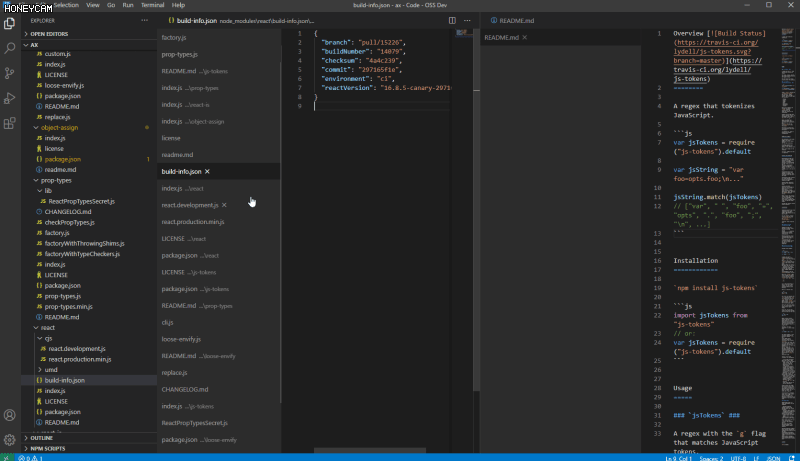Click the split editor right icon
Image resolution: width=800 pixels, height=461 pixels.
click(x=452, y=20)
